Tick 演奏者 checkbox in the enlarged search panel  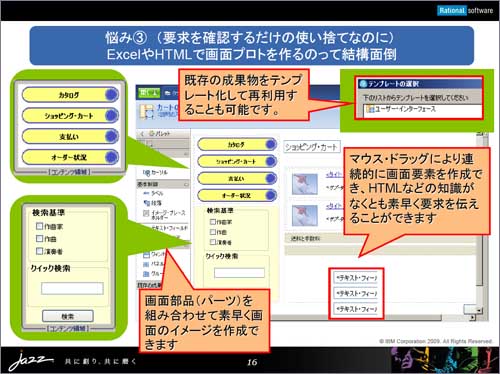[39, 251]
